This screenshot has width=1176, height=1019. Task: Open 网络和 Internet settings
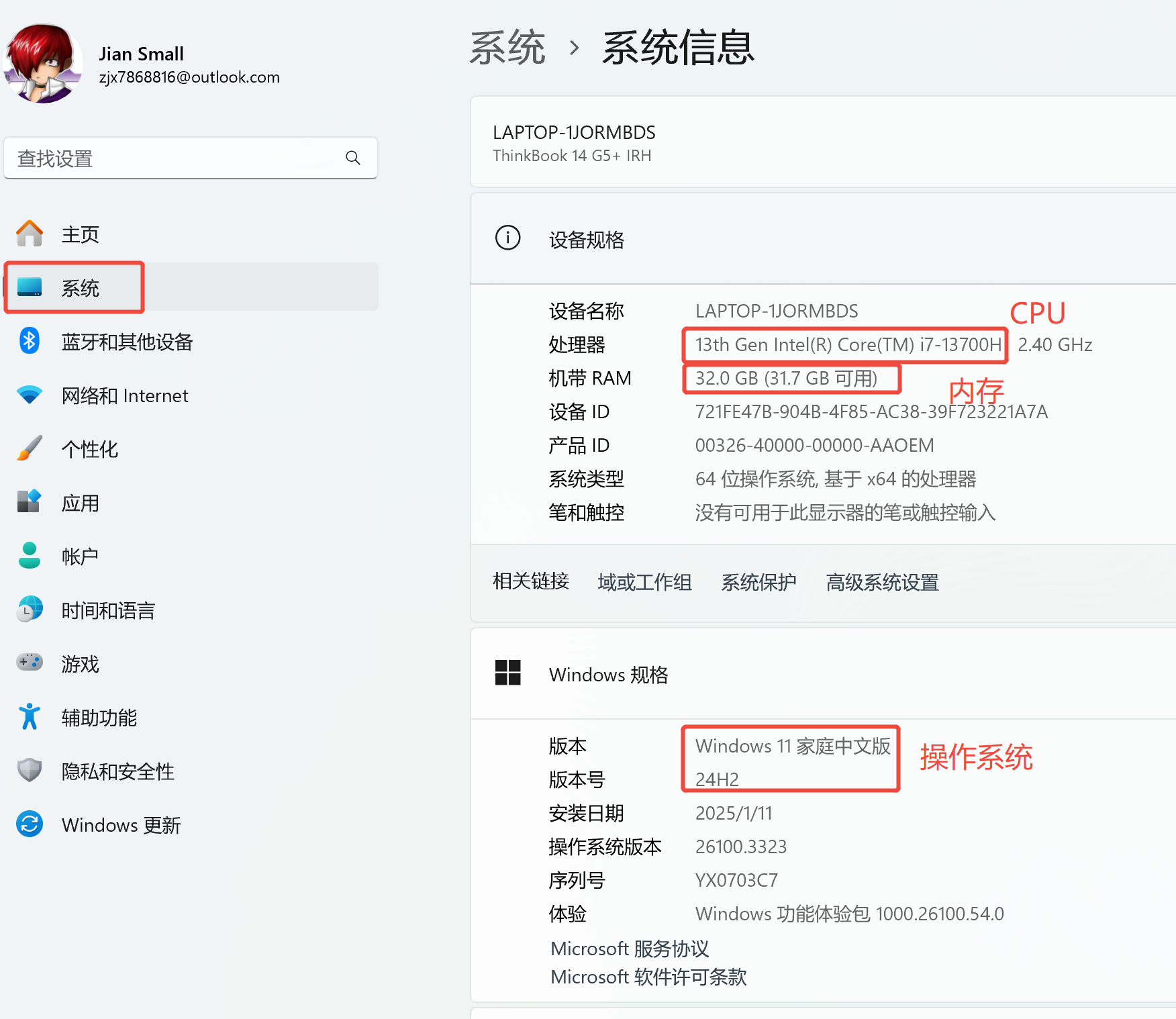tap(191, 395)
